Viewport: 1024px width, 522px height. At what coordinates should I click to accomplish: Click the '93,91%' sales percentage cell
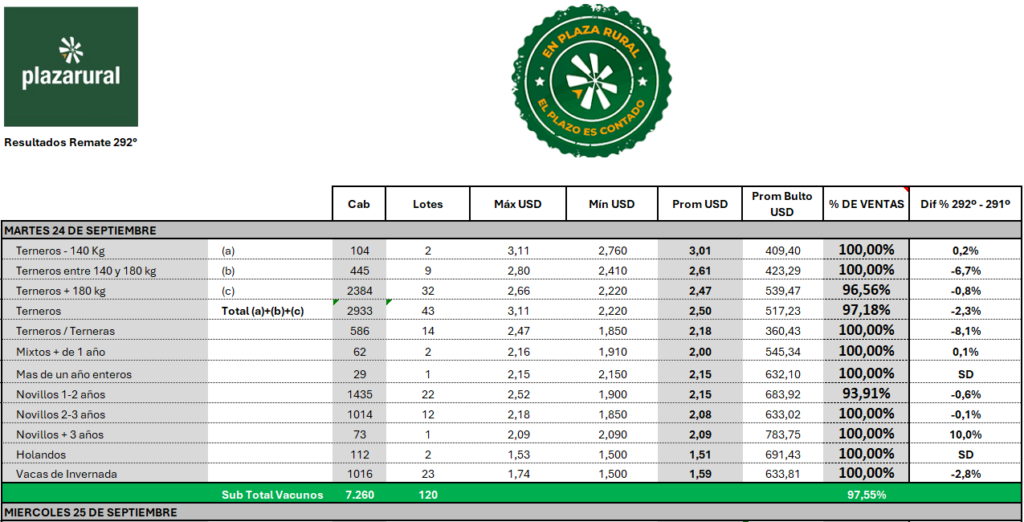click(866, 394)
